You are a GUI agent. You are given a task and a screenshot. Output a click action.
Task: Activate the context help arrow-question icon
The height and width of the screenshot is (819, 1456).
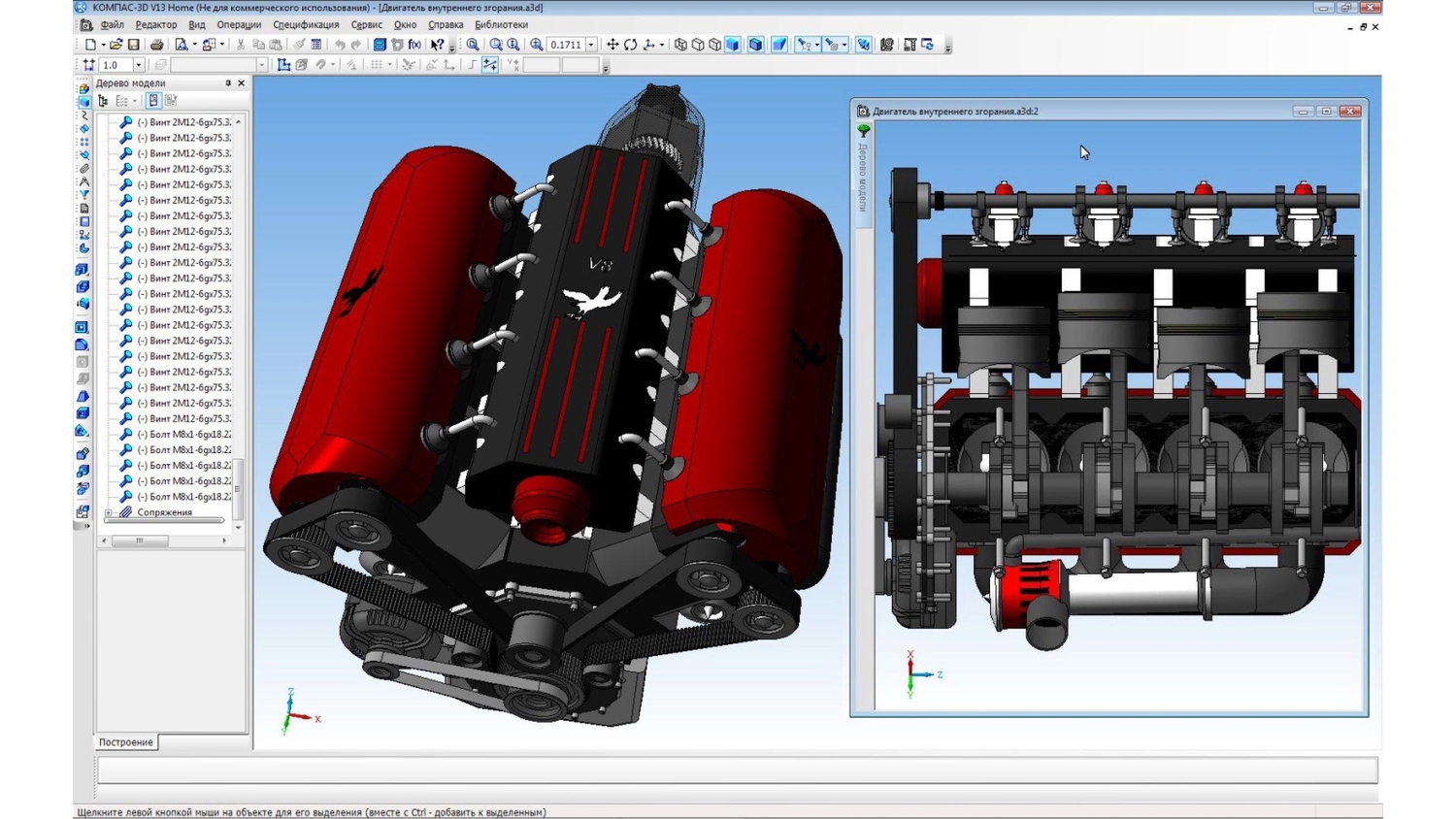tap(437, 45)
